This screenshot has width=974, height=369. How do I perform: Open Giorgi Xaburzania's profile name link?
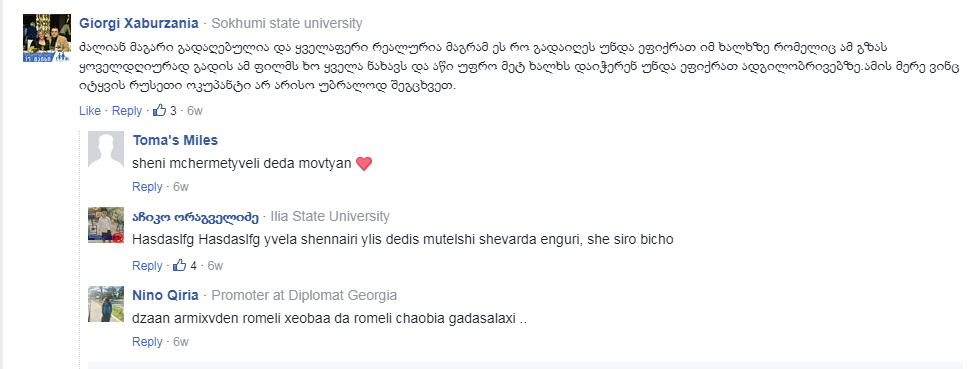tap(139, 24)
